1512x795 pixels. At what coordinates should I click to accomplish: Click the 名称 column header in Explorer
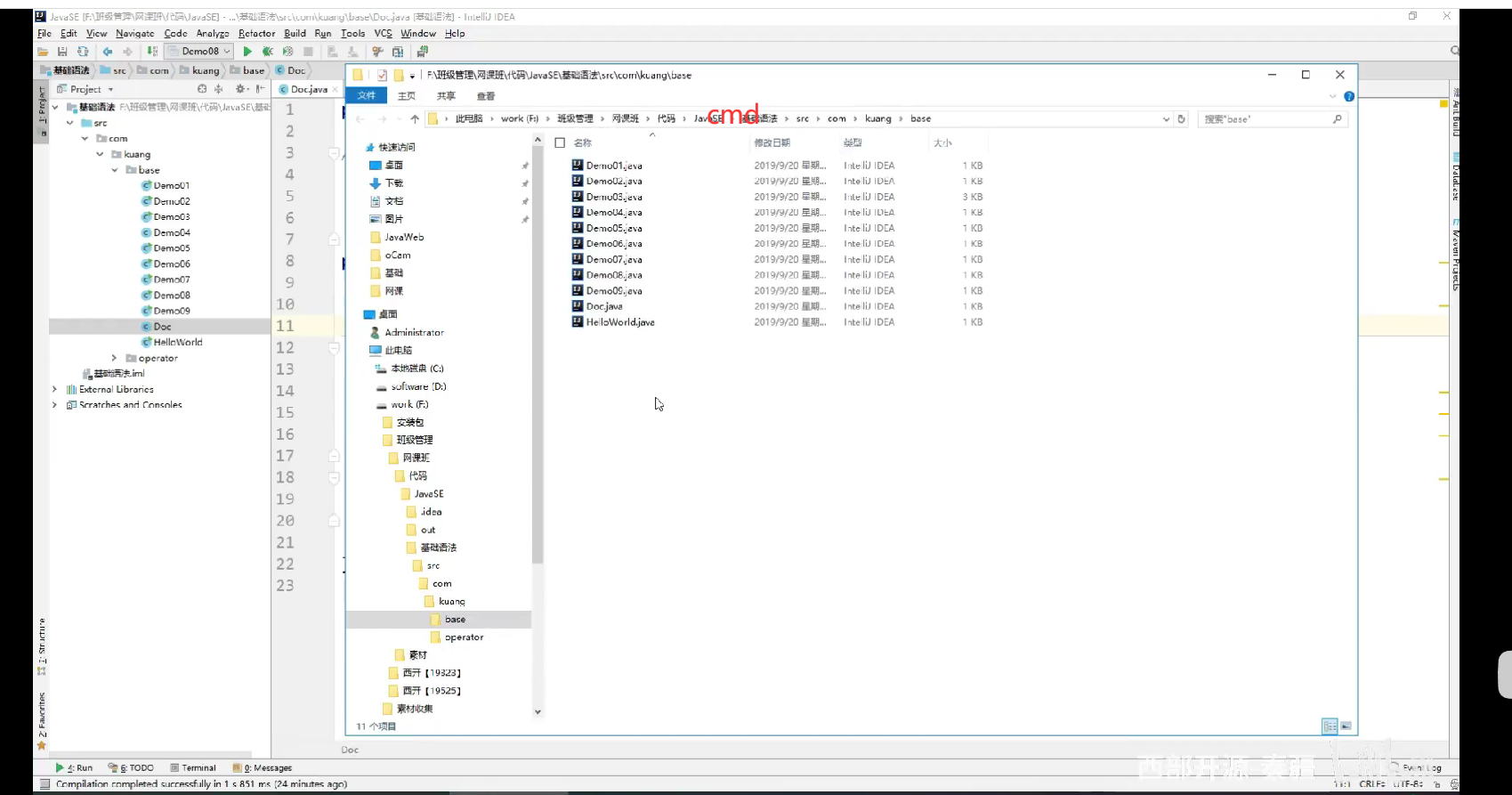click(x=583, y=142)
